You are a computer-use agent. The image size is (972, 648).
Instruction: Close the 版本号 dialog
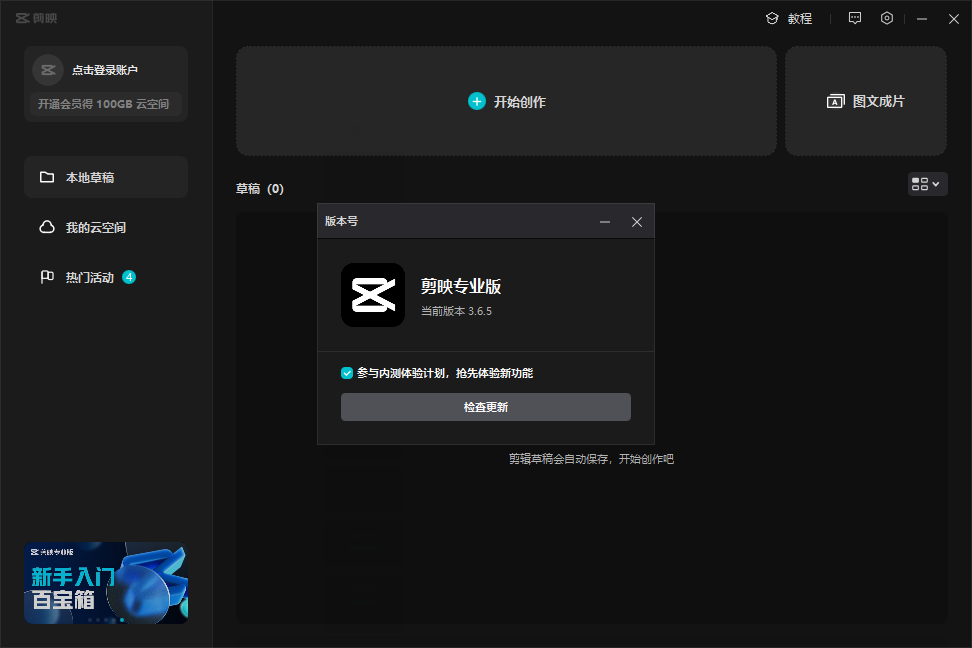[x=637, y=222]
